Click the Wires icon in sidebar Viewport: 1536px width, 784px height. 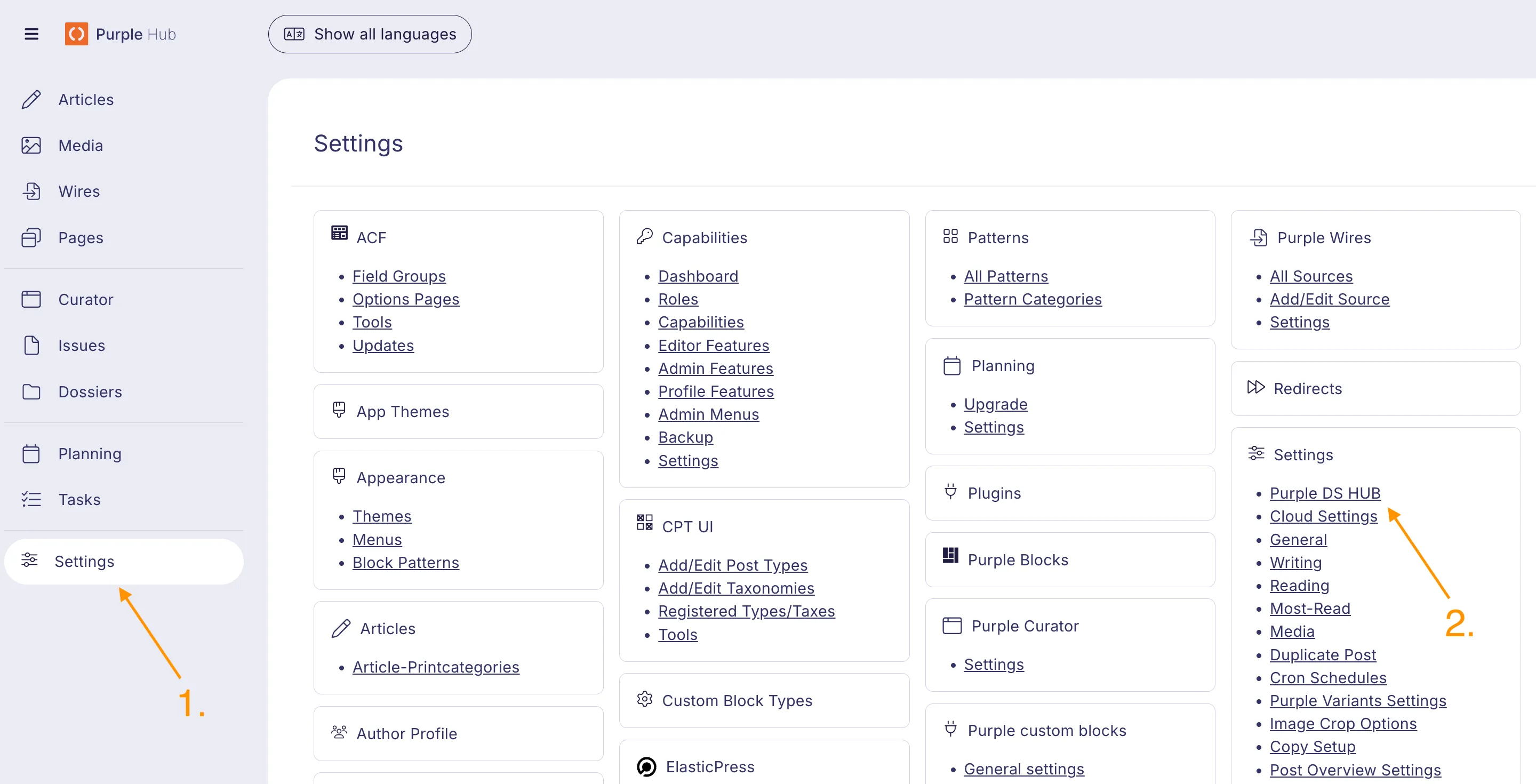point(31,191)
